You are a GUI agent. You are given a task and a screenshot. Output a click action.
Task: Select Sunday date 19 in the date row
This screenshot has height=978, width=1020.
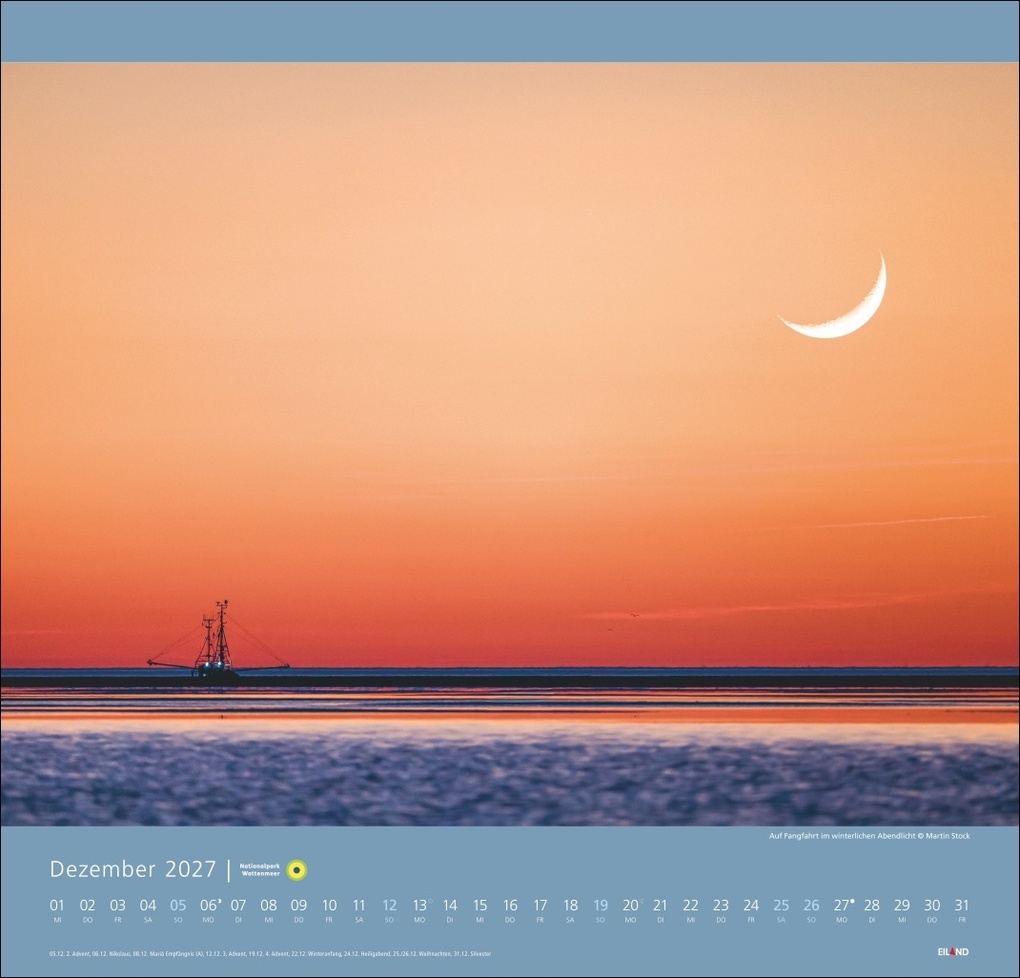600,904
